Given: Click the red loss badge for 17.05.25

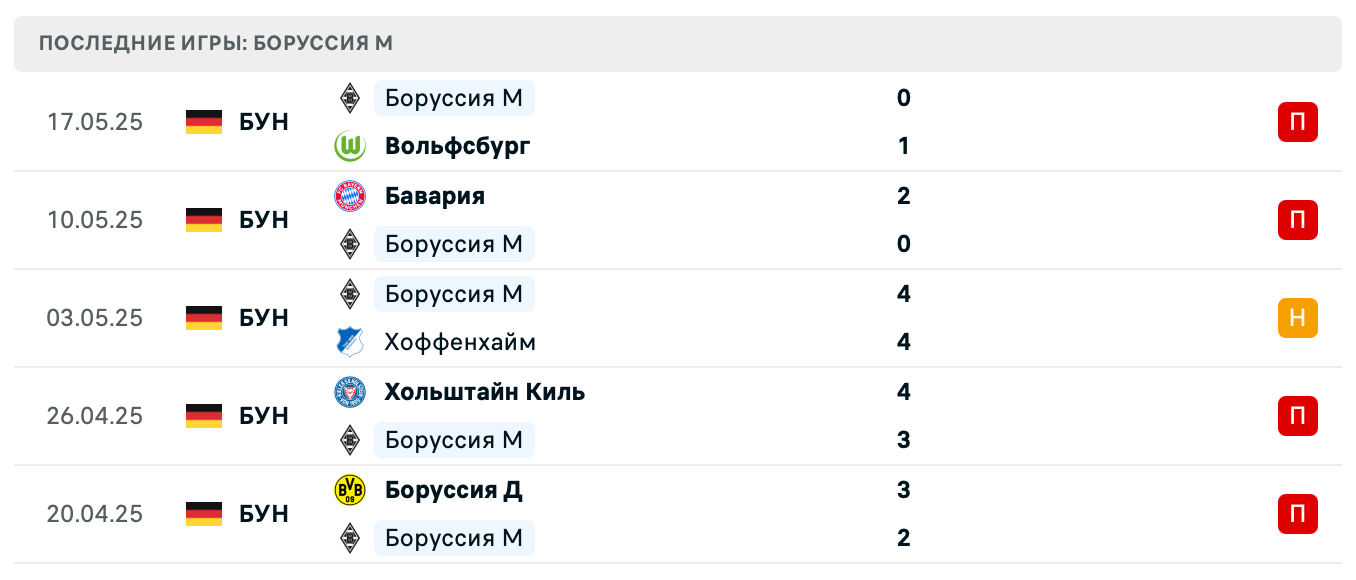Looking at the screenshot, I should (1297, 122).
